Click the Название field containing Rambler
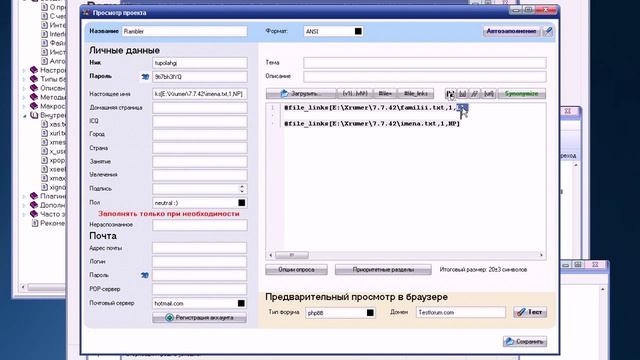The height and width of the screenshot is (360, 640). point(184,31)
